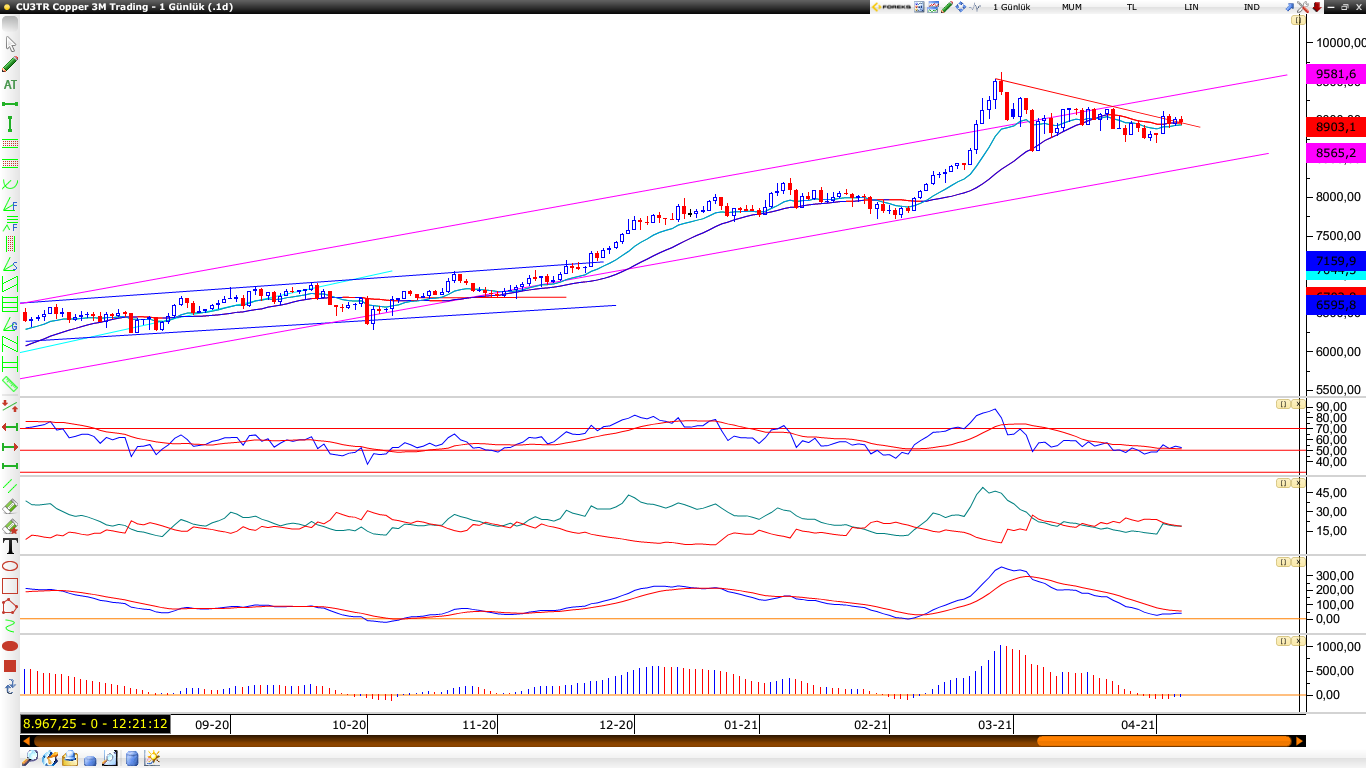Close the second indicator panel

tap(1298, 483)
